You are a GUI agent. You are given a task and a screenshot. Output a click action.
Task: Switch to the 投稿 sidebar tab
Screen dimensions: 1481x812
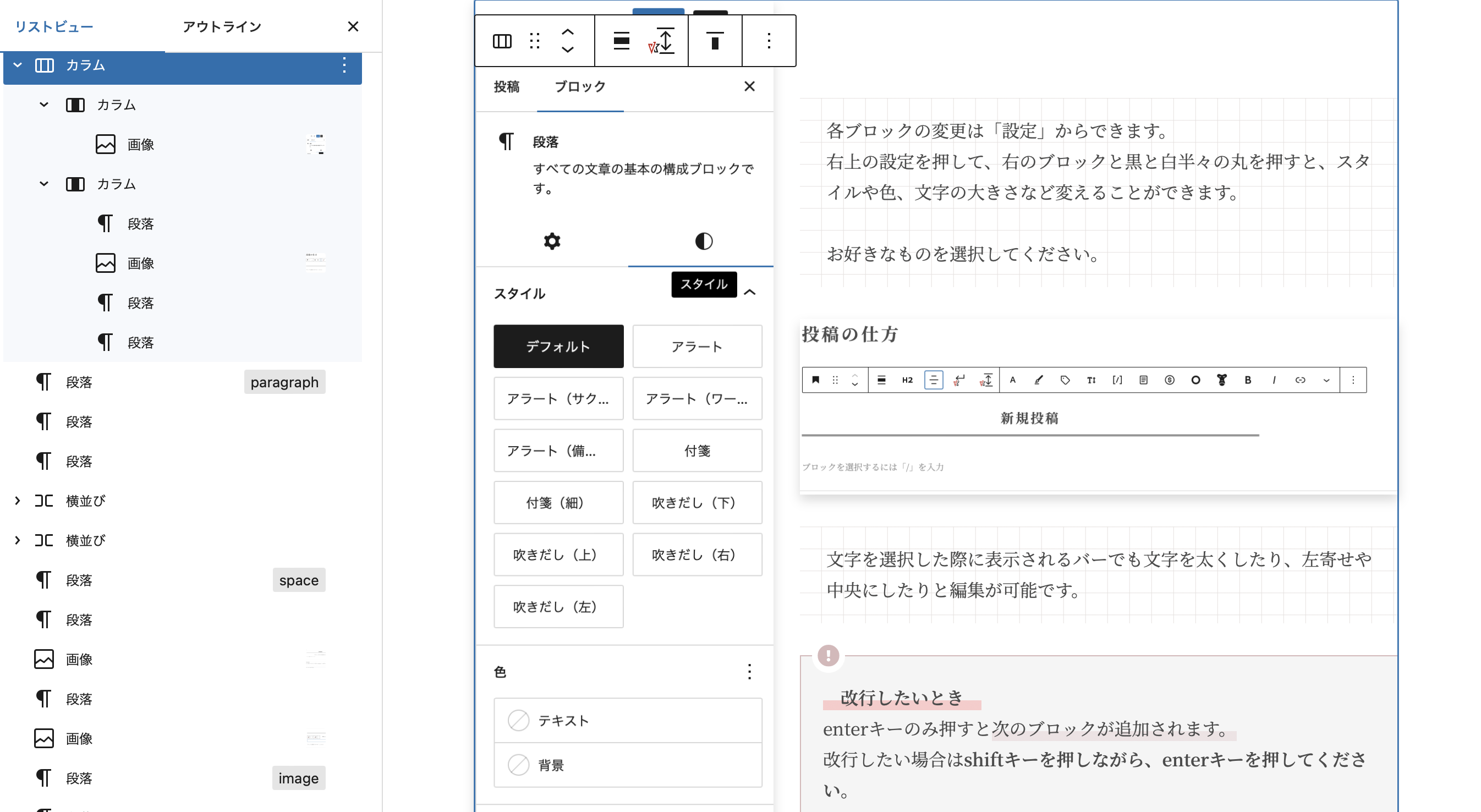pyautogui.click(x=506, y=86)
